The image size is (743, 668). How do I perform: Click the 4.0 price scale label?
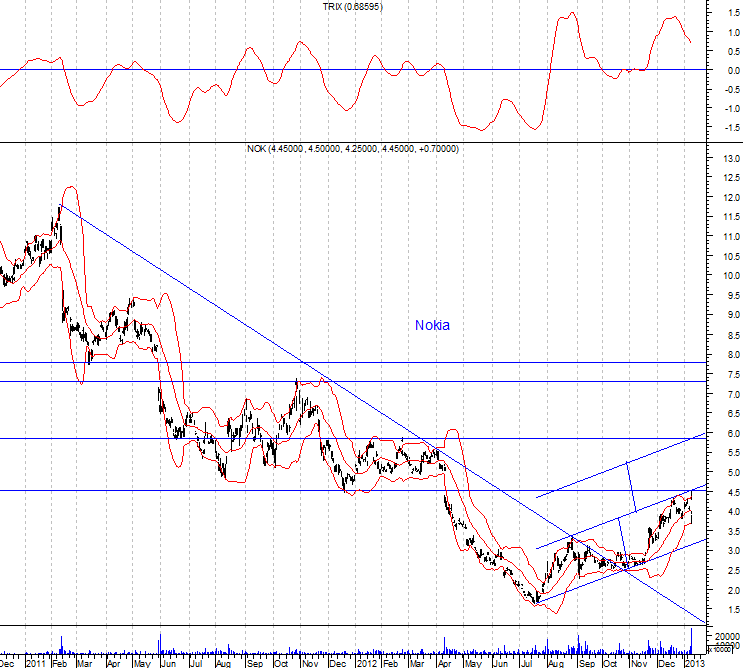734,512
